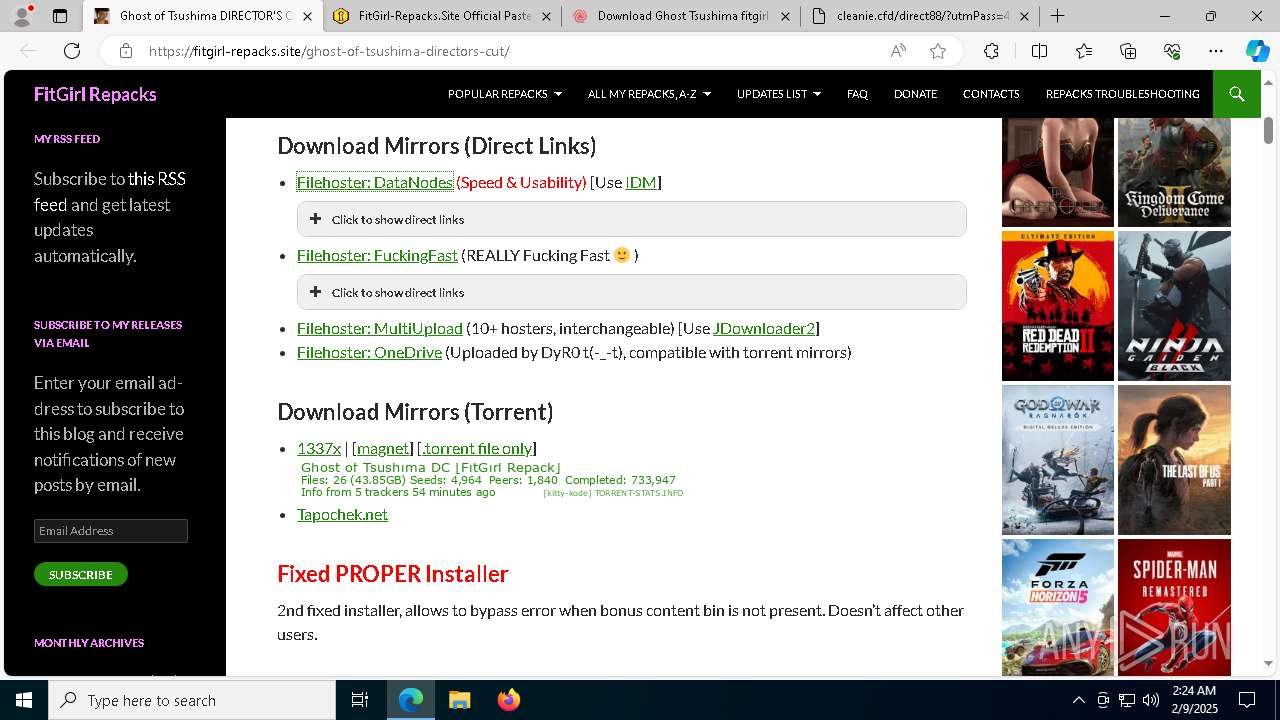
Task: Add this page to favorites with the star icon
Action: pos(938,51)
